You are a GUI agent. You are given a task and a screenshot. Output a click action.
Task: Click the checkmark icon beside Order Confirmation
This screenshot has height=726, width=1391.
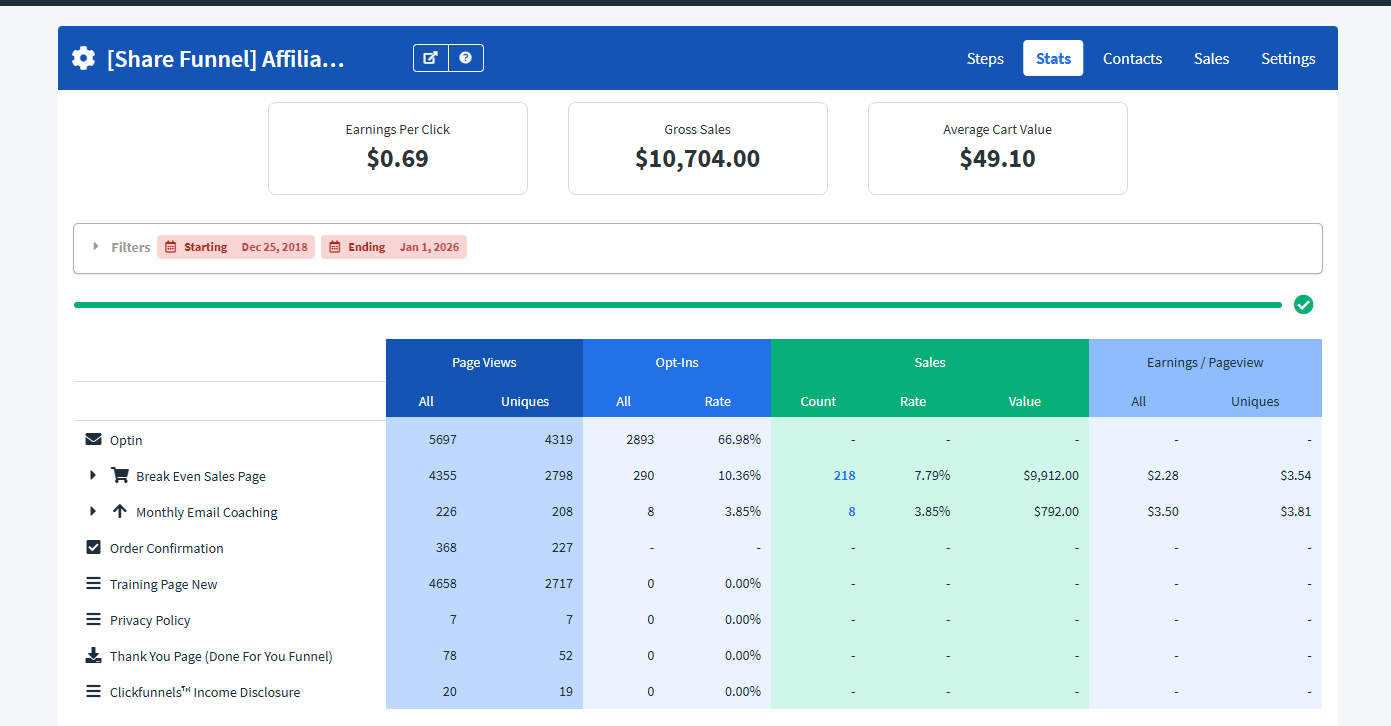pyautogui.click(x=93, y=547)
